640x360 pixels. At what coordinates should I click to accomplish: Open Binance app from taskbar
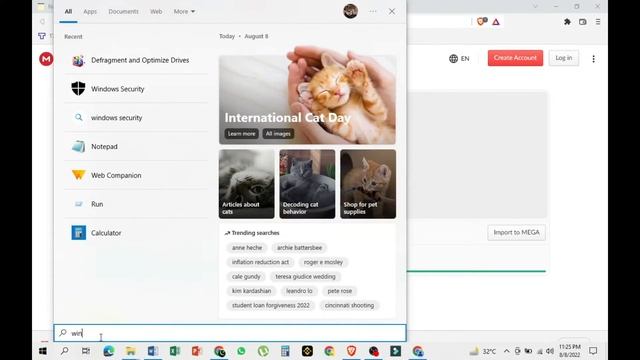[x=307, y=351]
